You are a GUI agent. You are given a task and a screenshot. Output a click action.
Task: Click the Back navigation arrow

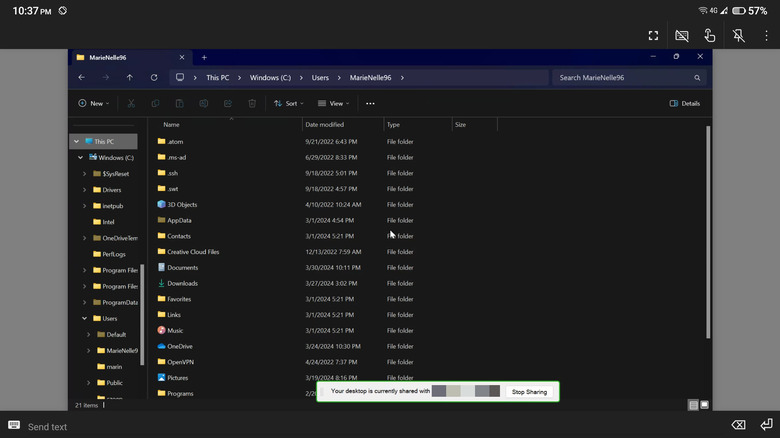click(82, 77)
